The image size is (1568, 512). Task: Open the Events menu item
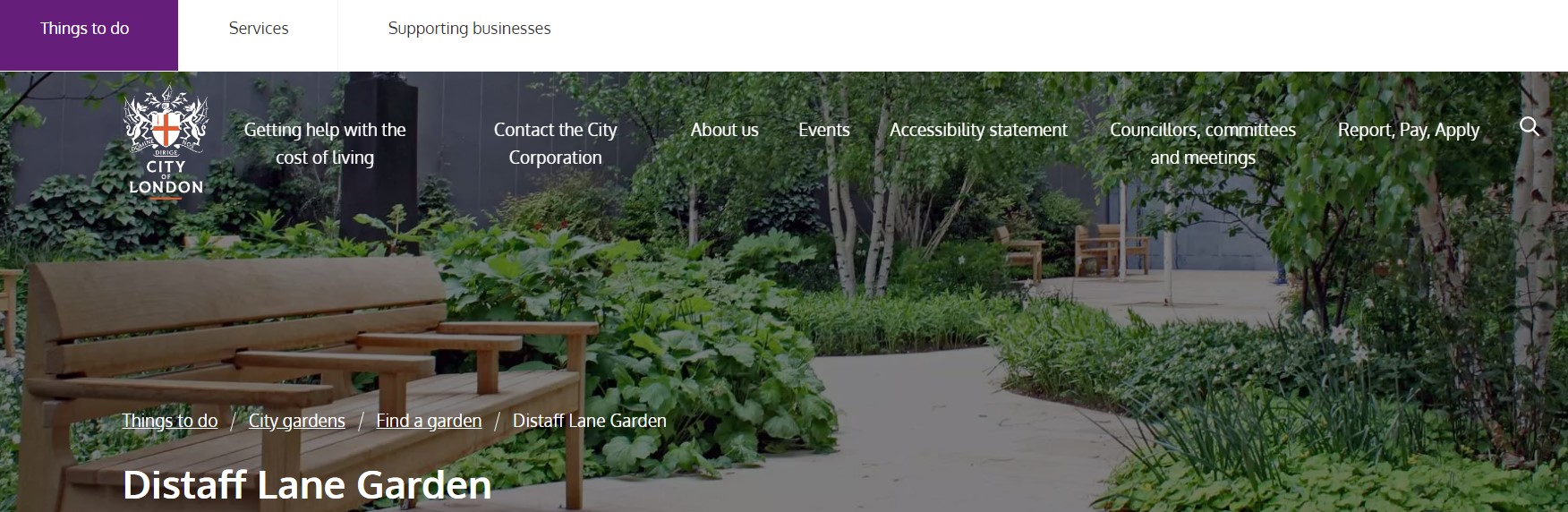tap(824, 130)
